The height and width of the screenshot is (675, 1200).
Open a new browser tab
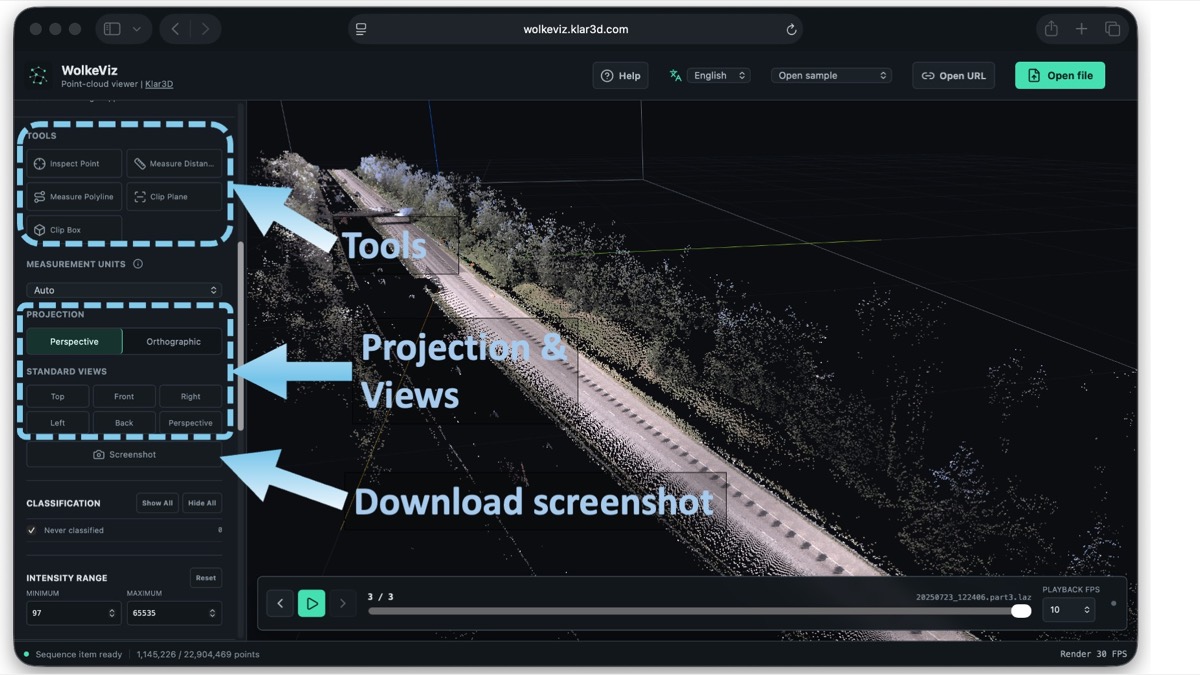pyautogui.click(x=1081, y=29)
